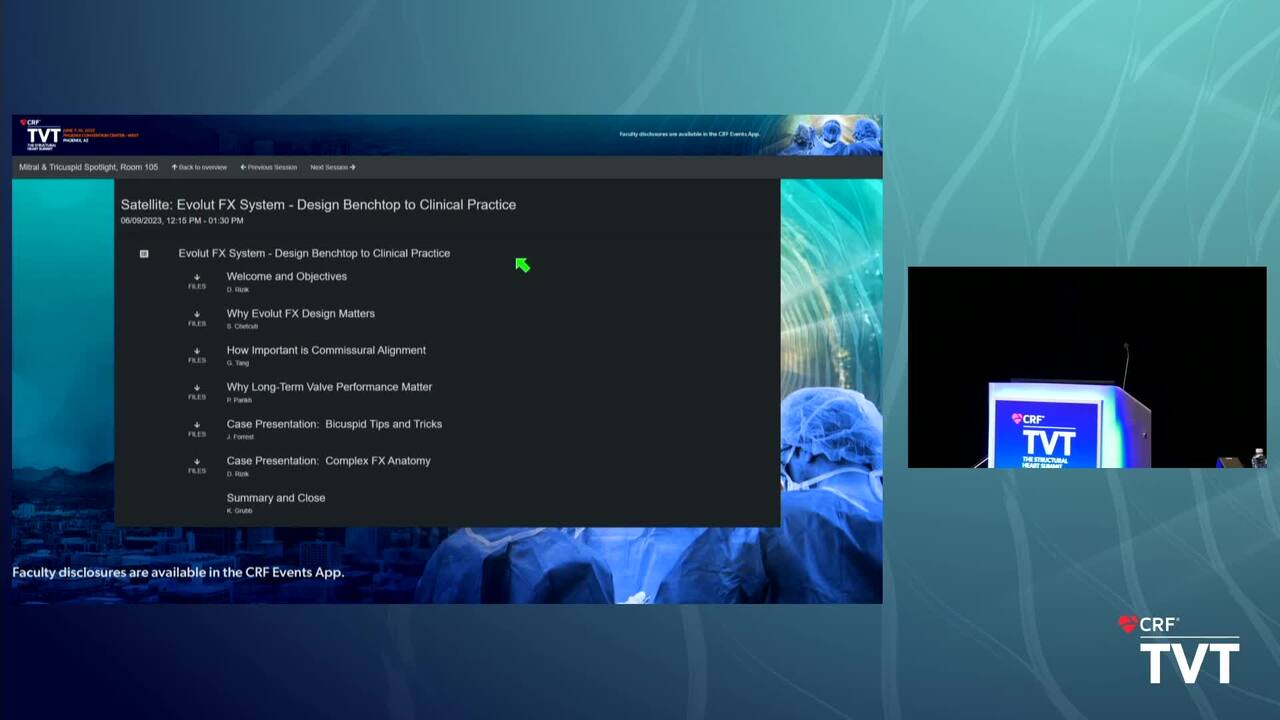Open the Welcome and Objectives talk

(x=287, y=276)
